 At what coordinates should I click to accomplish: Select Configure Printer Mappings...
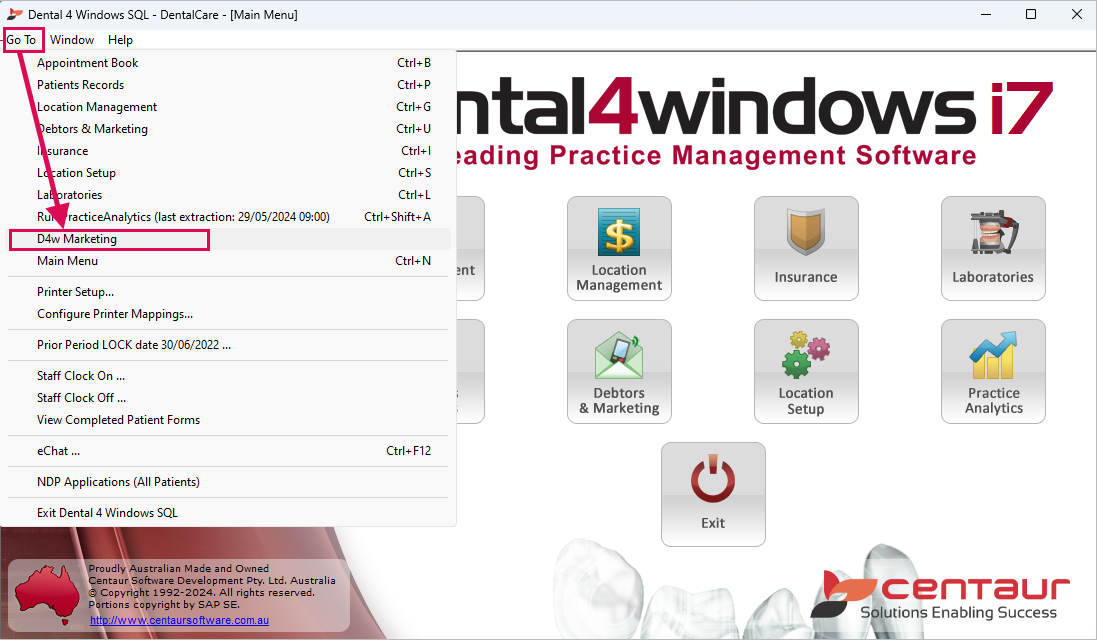pyautogui.click(x=228, y=314)
